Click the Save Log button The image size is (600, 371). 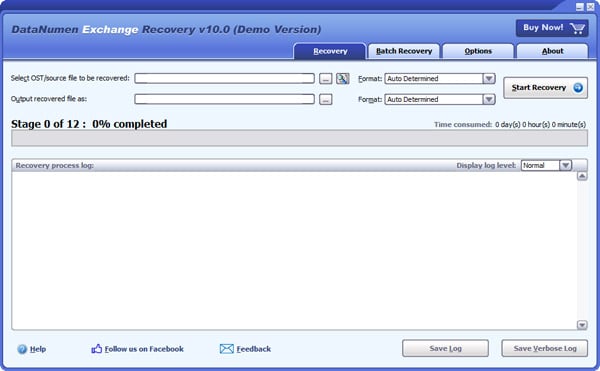[445, 348]
